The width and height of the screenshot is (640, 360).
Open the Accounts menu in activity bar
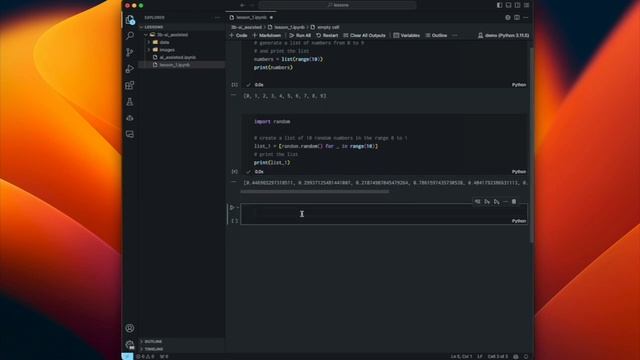pyautogui.click(x=130, y=328)
